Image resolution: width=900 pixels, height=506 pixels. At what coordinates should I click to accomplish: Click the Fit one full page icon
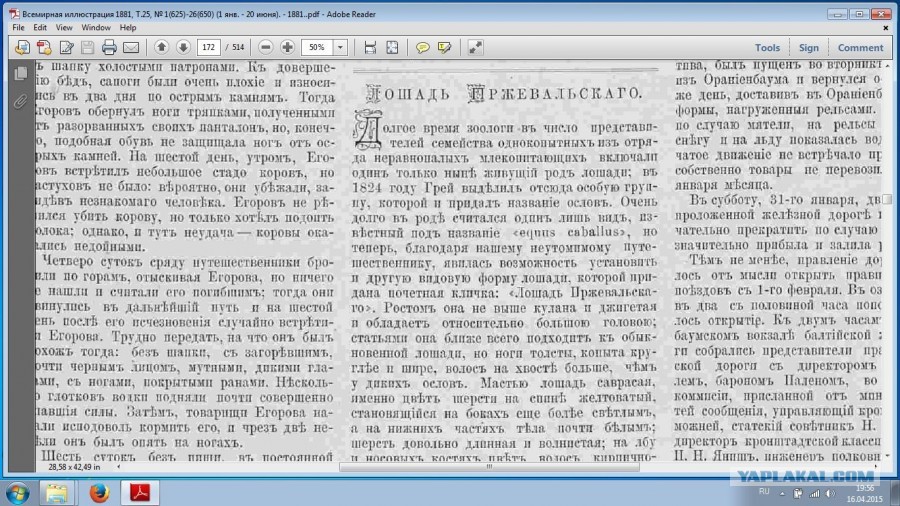coord(392,48)
